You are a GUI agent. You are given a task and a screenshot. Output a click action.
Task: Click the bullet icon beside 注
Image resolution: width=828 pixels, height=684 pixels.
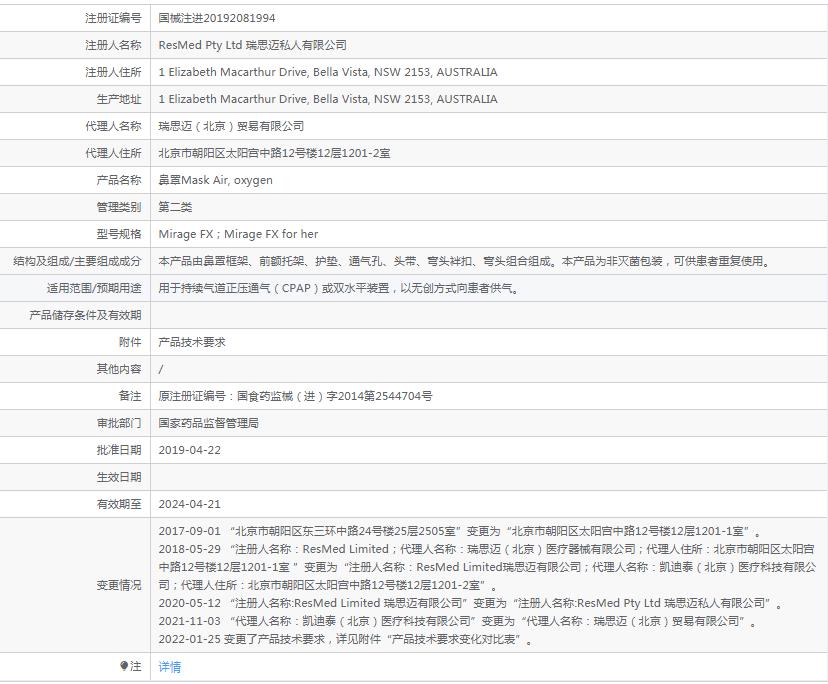pyautogui.click(x=124, y=666)
